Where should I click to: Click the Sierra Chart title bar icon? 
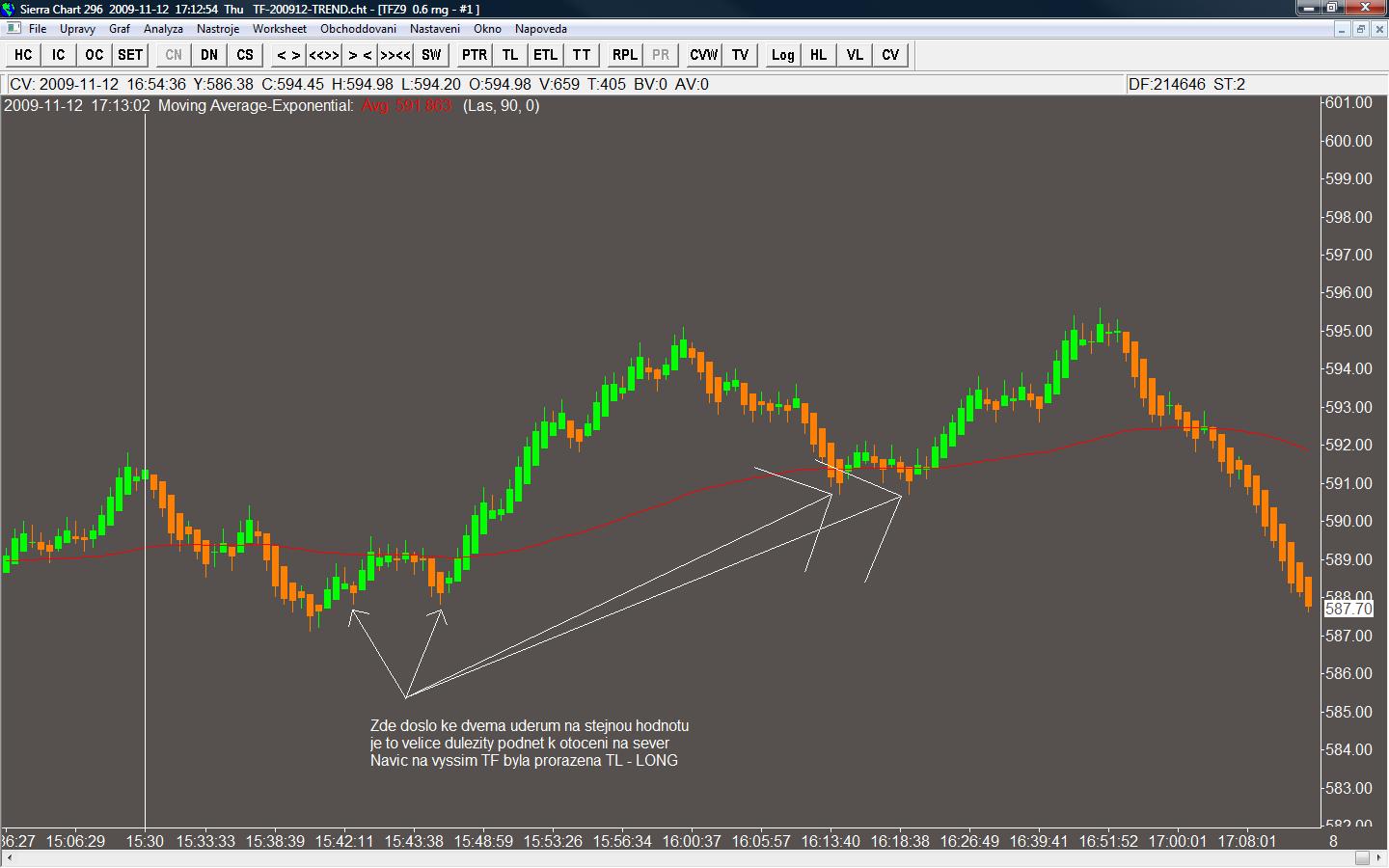(9, 9)
